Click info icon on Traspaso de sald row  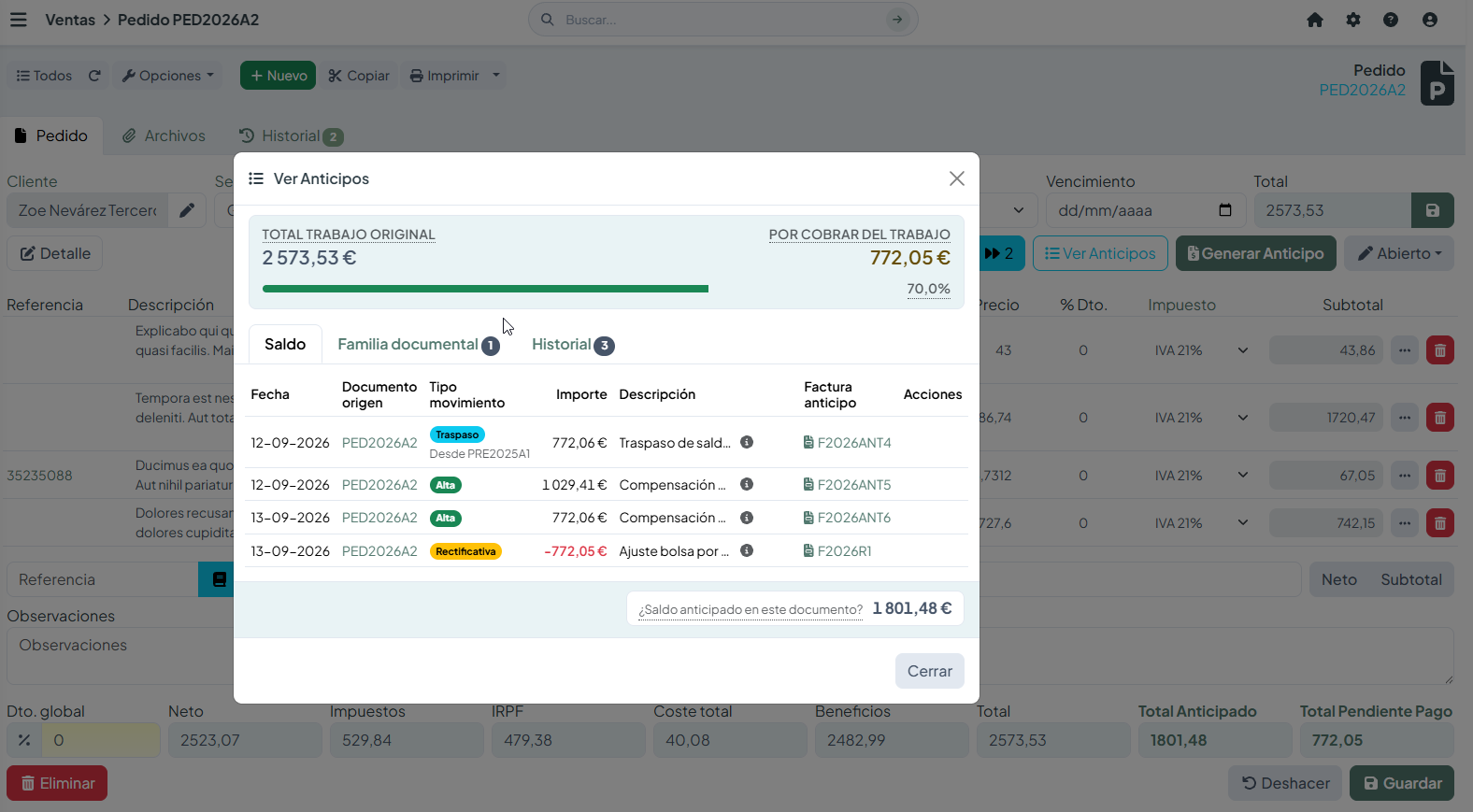pos(747,442)
